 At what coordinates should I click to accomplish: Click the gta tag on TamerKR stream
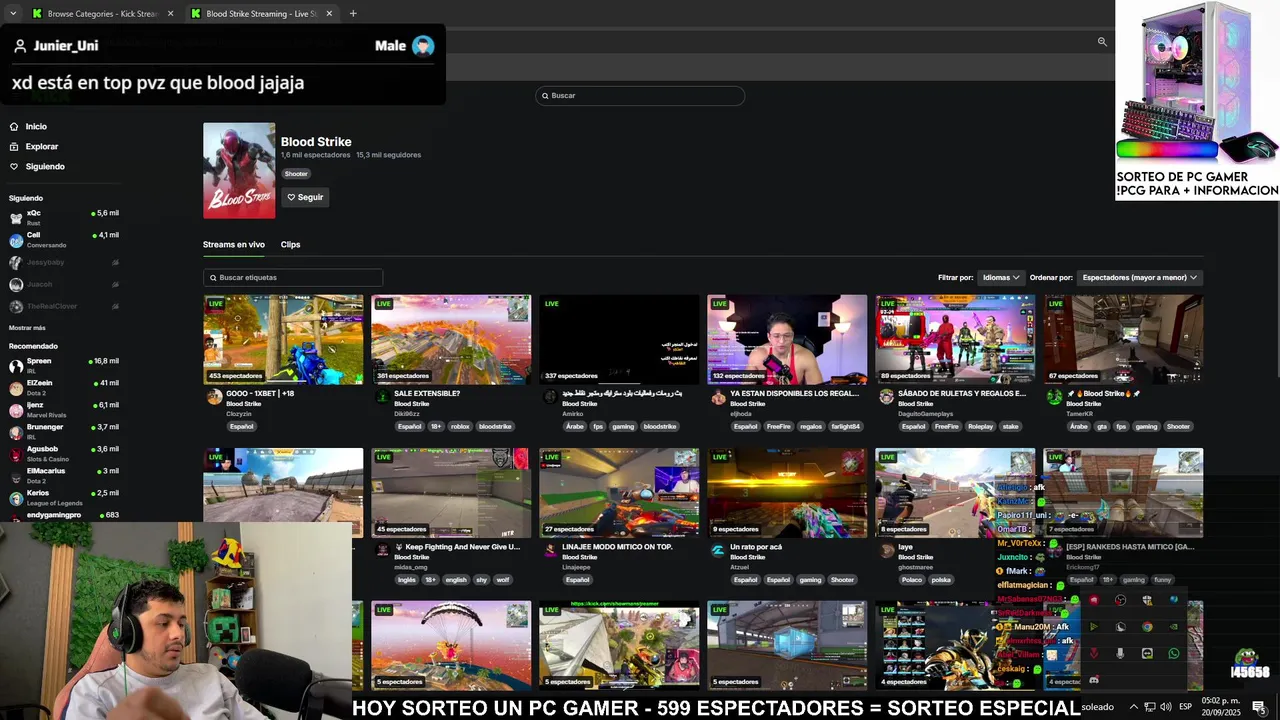point(1101,426)
